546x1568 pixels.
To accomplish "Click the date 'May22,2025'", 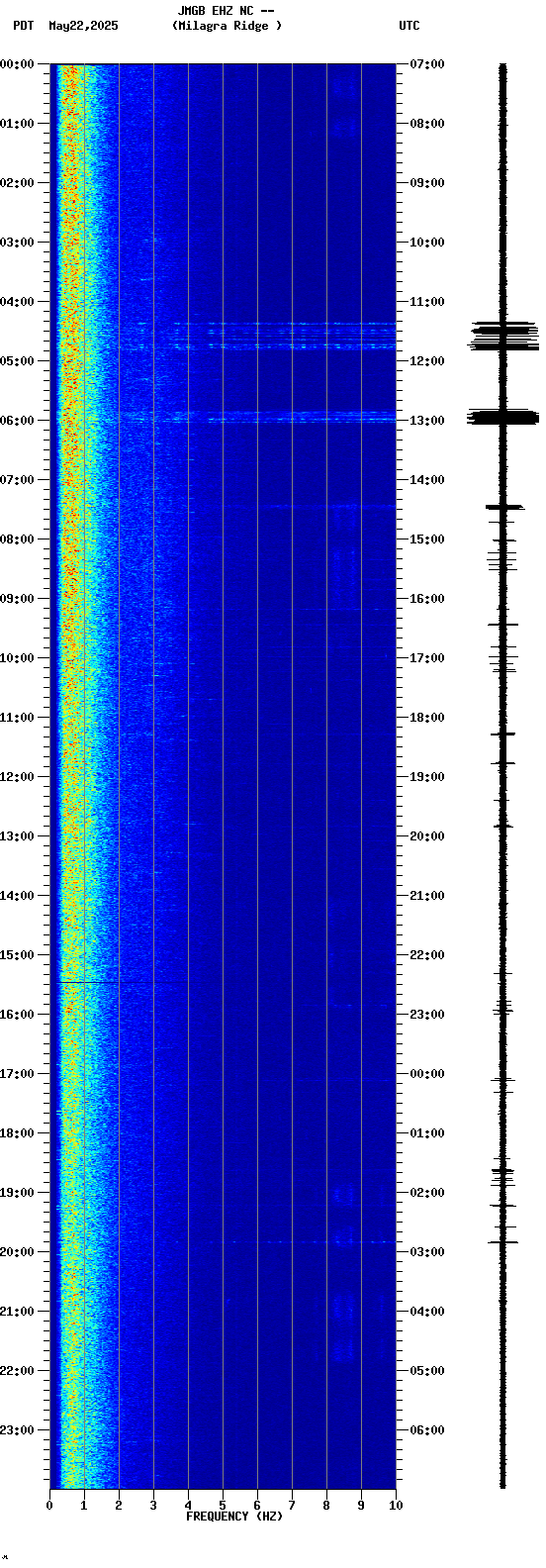I will point(83,26).
